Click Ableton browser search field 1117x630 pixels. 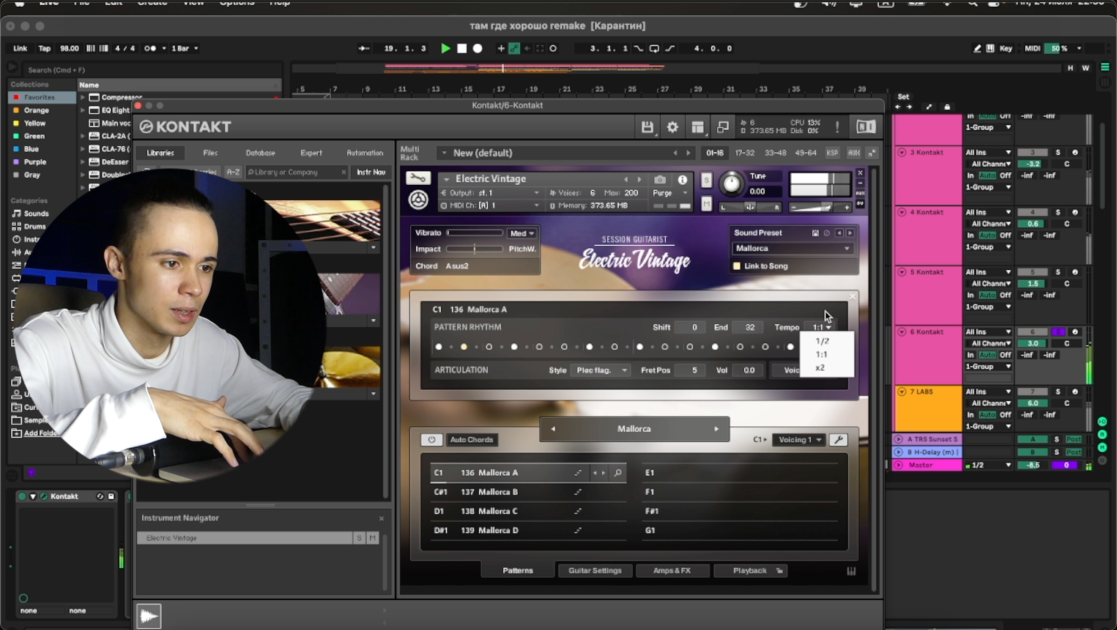150,70
